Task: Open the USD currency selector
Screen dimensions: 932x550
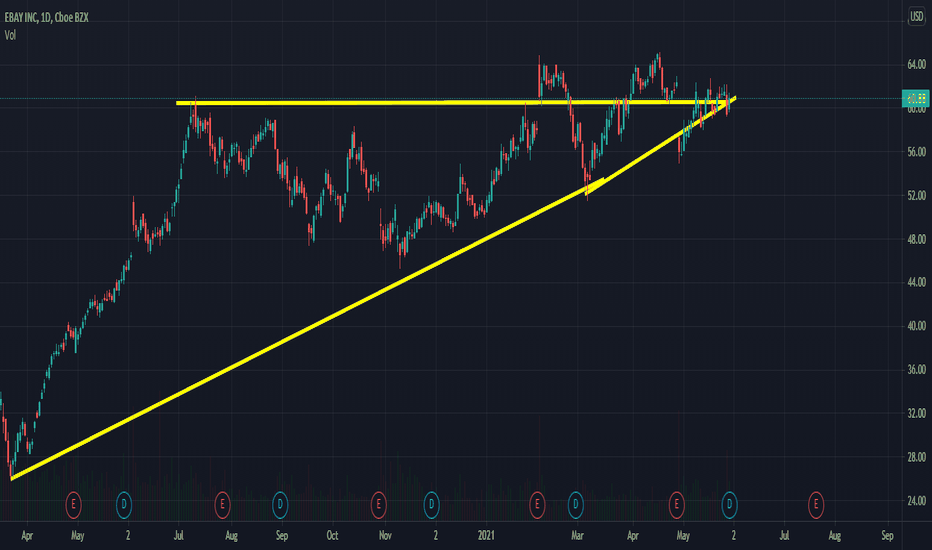Action: click(x=917, y=17)
